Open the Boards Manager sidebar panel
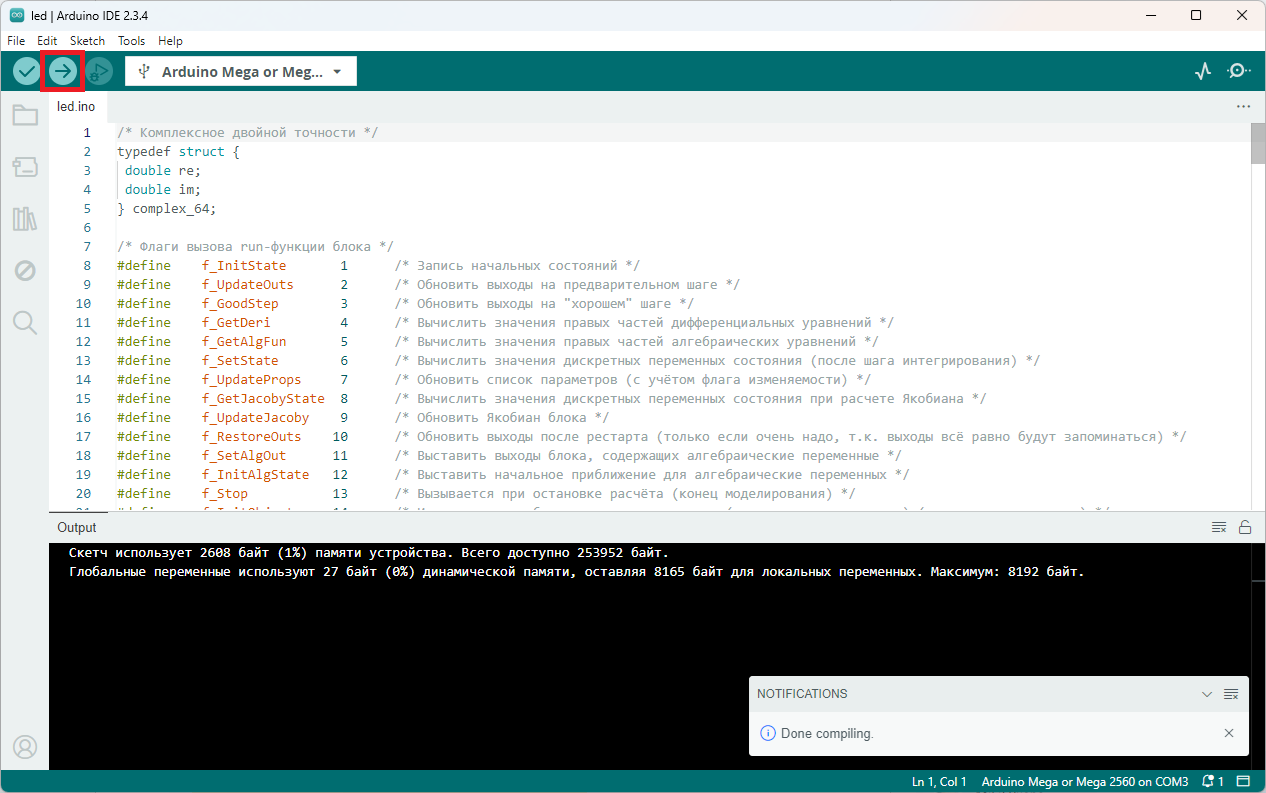Image resolution: width=1266 pixels, height=793 pixels. pyautogui.click(x=25, y=167)
